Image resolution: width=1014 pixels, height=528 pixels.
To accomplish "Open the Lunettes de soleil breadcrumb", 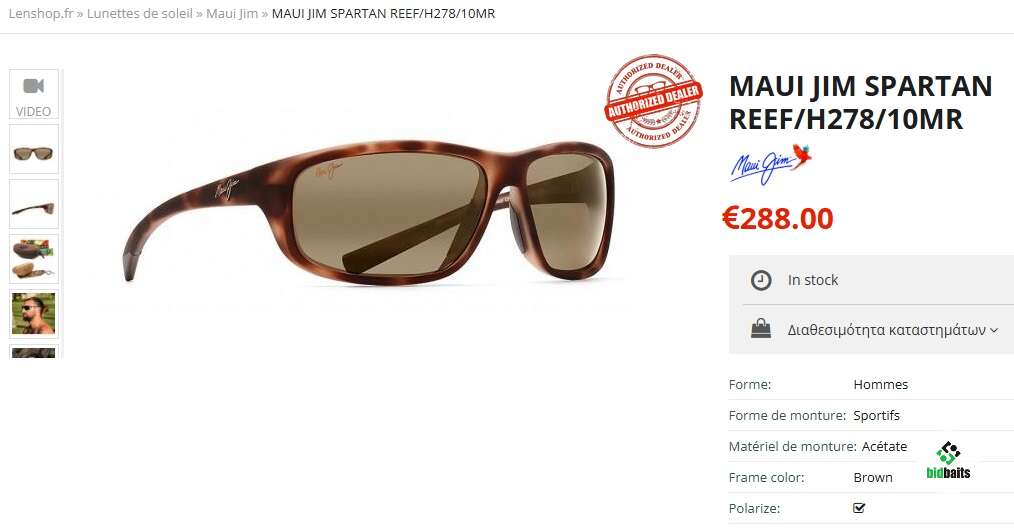I will (140, 14).
